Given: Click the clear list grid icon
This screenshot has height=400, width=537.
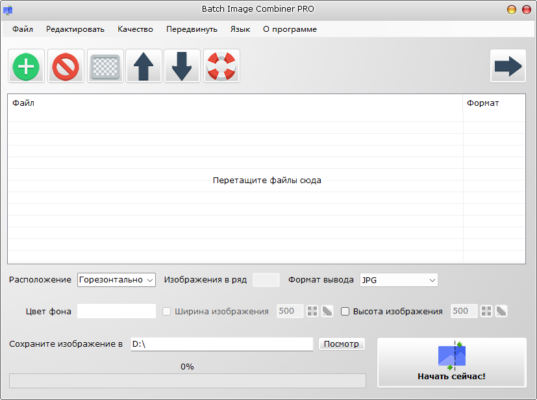Looking at the screenshot, I should pyautogui.click(x=105, y=66).
